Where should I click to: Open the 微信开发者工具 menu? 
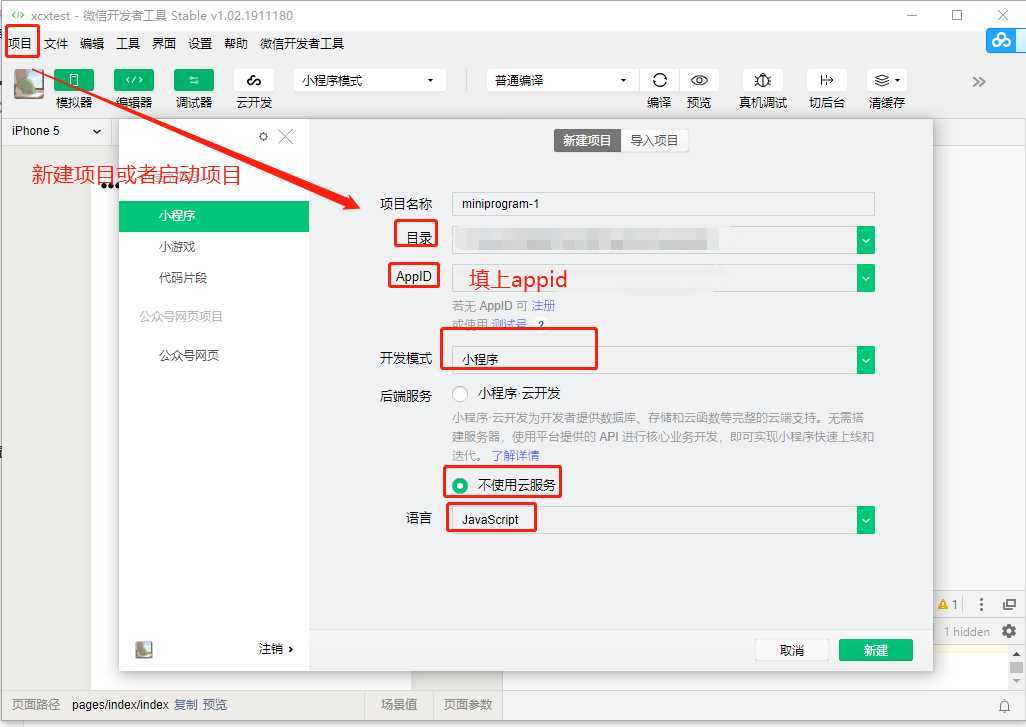tap(302, 43)
